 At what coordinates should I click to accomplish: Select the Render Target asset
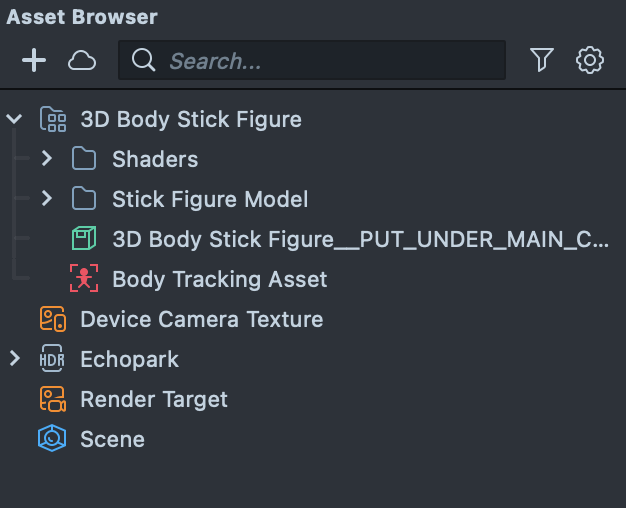pos(153,399)
